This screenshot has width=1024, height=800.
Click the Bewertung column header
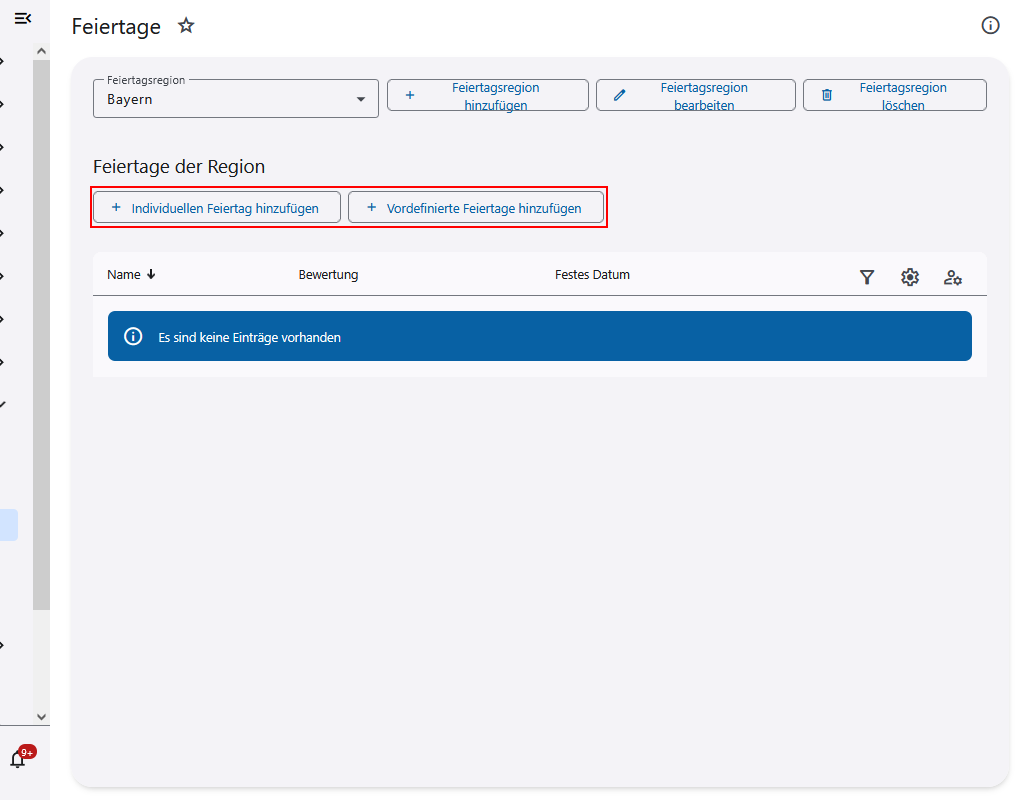pyautogui.click(x=328, y=275)
